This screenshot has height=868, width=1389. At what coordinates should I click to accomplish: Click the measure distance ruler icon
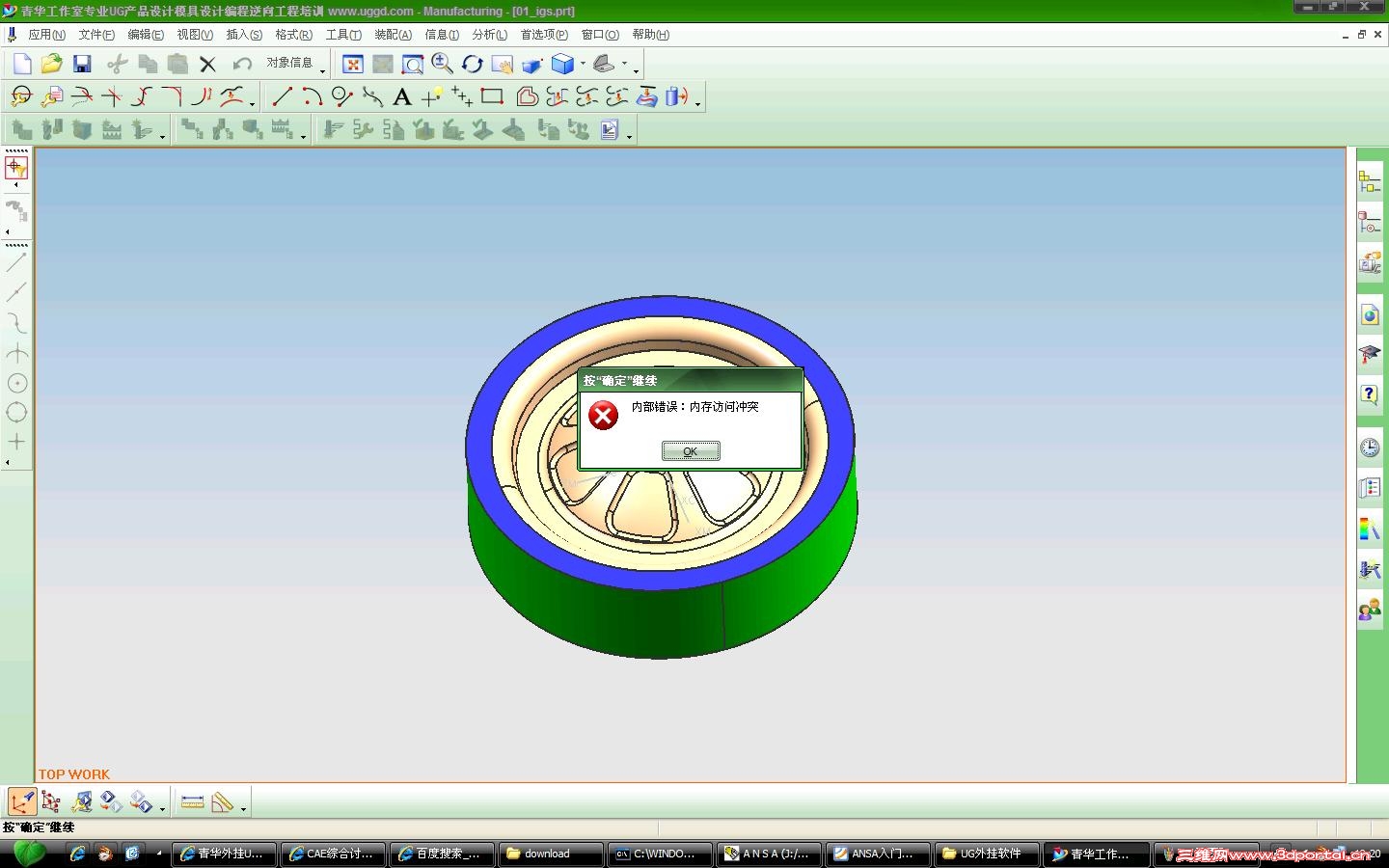coord(192,802)
